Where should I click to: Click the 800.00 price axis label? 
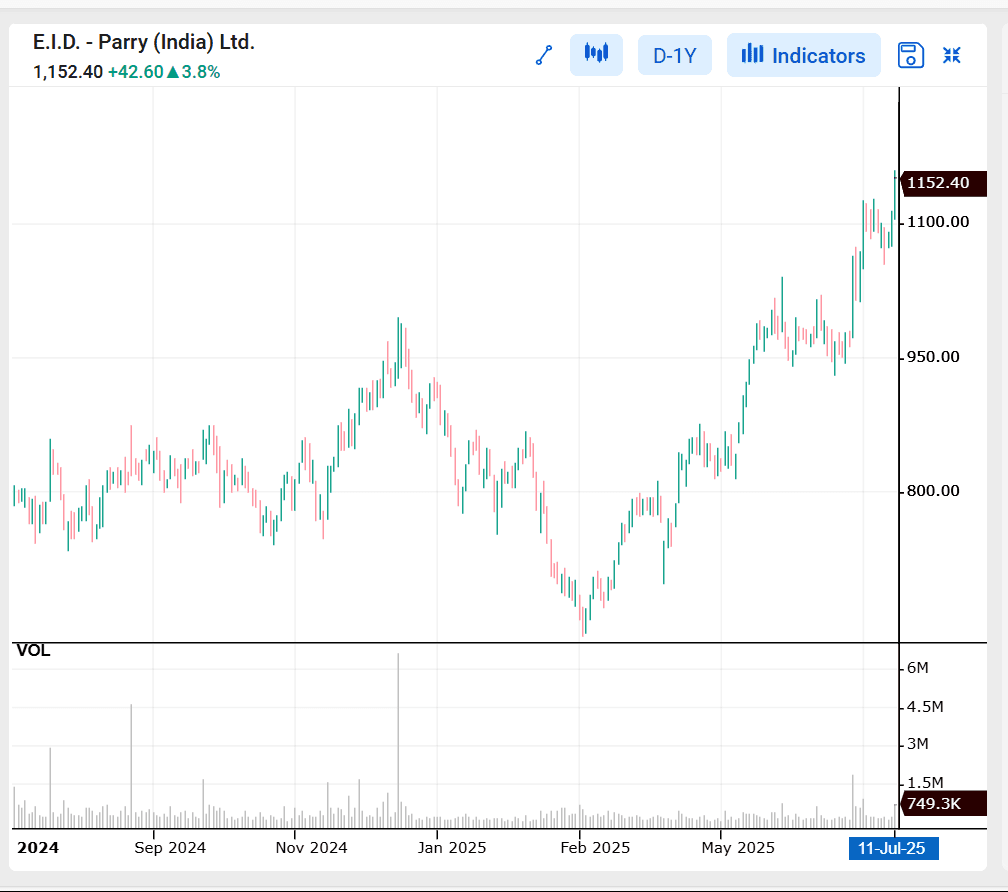[x=933, y=491]
